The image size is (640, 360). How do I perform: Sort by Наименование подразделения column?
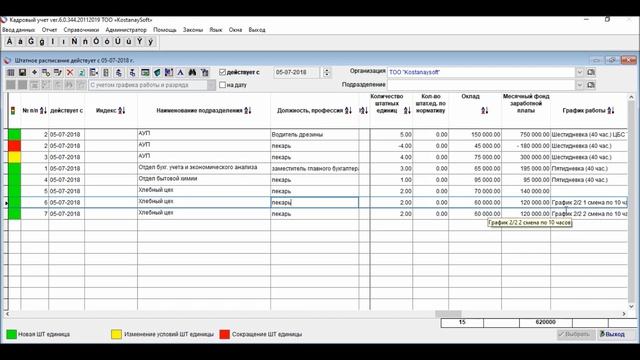click(248, 111)
